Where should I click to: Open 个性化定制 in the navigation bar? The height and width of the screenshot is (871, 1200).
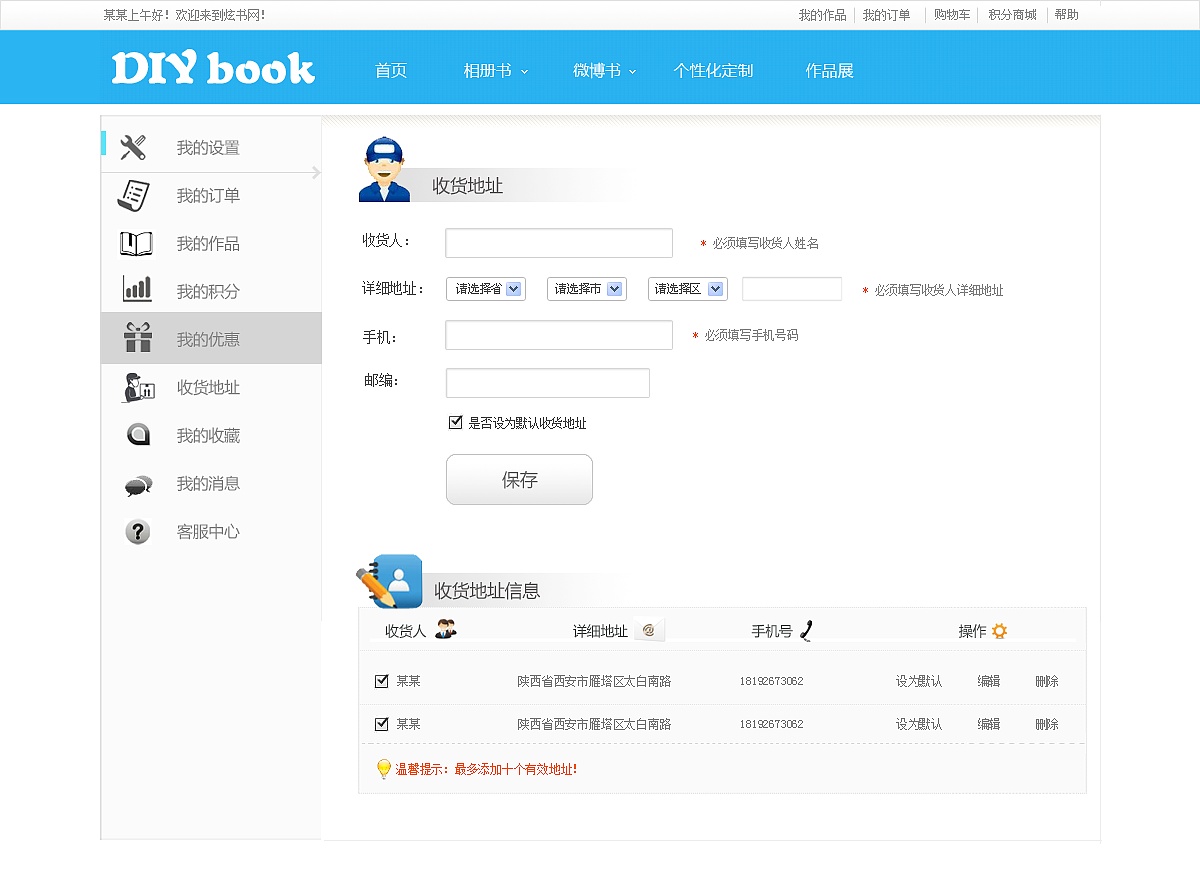[713, 71]
